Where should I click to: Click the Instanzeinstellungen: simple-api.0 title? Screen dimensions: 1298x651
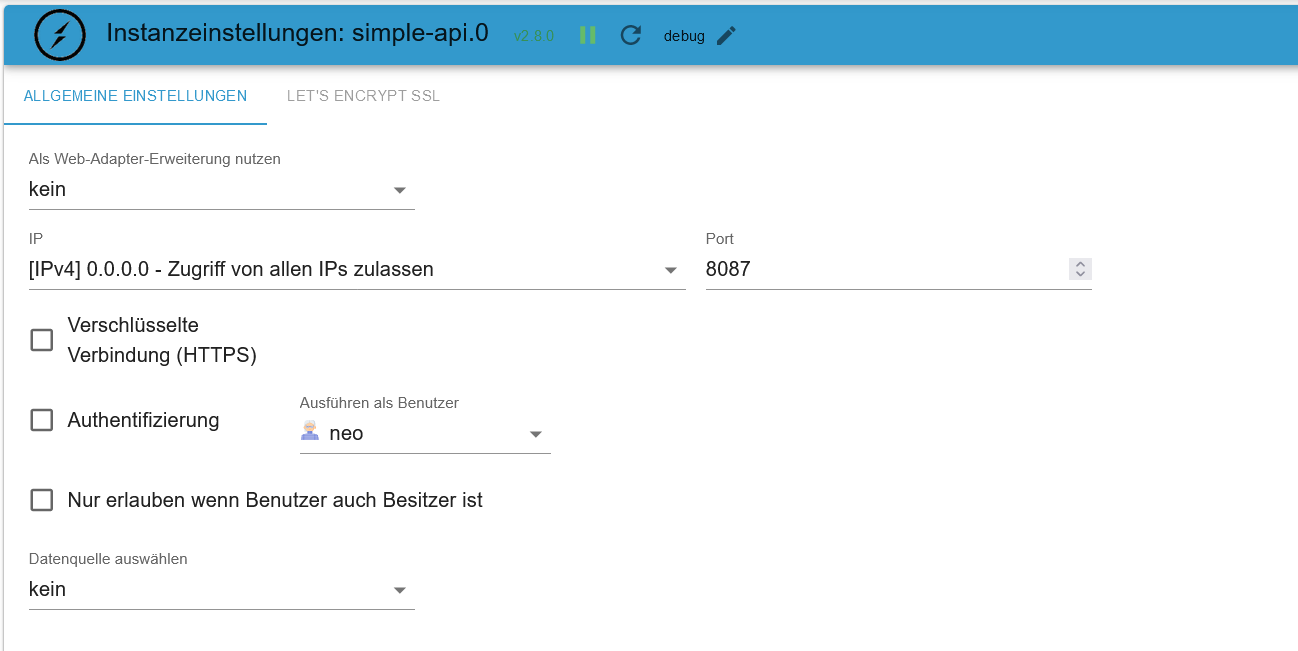point(297,33)
